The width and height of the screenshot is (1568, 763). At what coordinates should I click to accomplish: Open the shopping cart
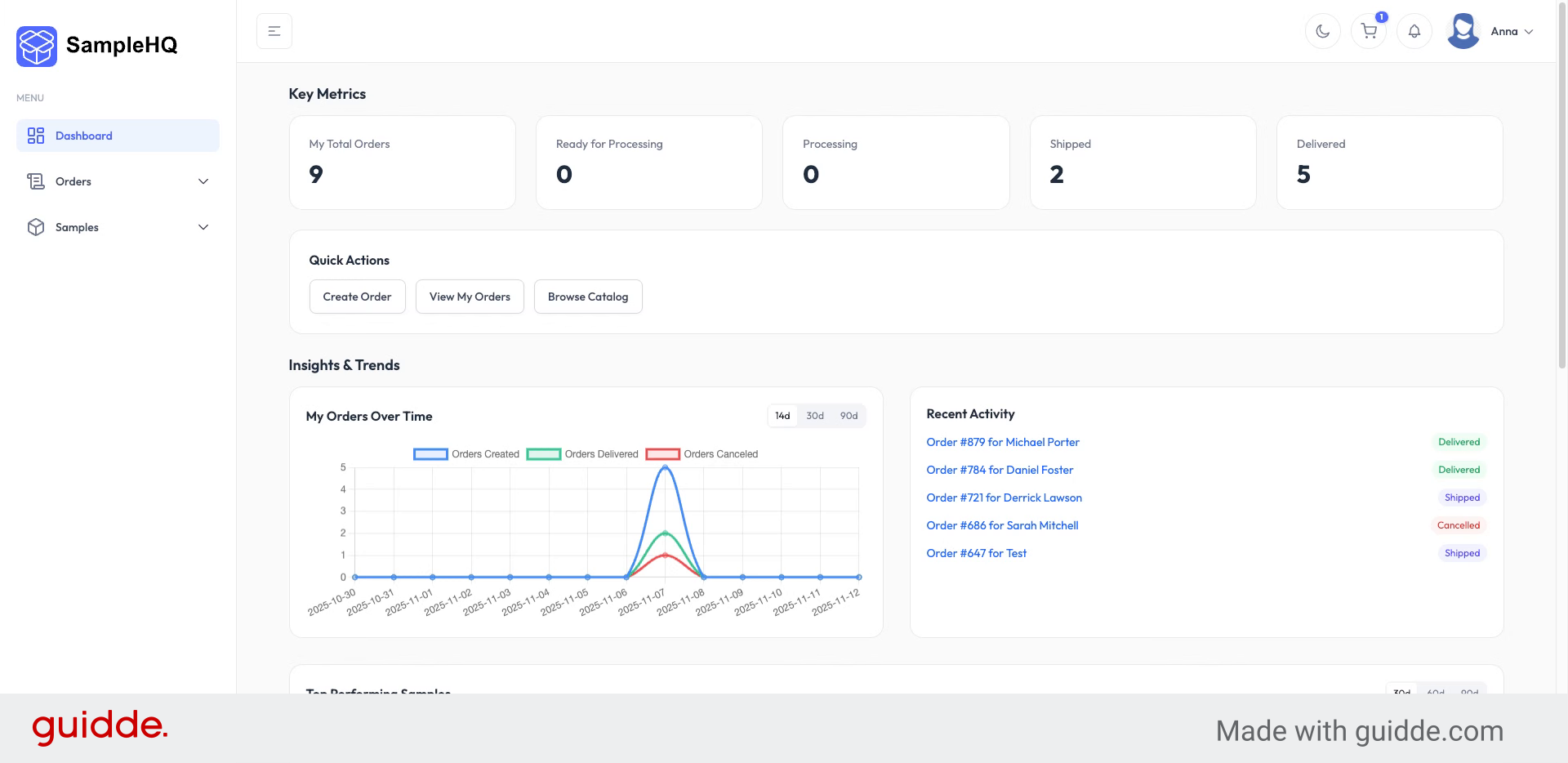coord(1369,32)
